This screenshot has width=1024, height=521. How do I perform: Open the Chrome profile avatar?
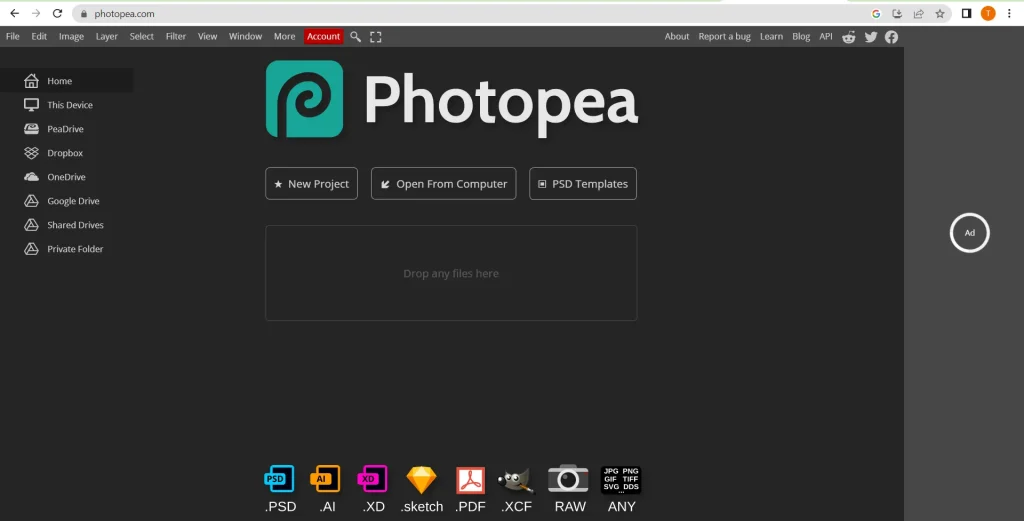[x=988, y=13]
